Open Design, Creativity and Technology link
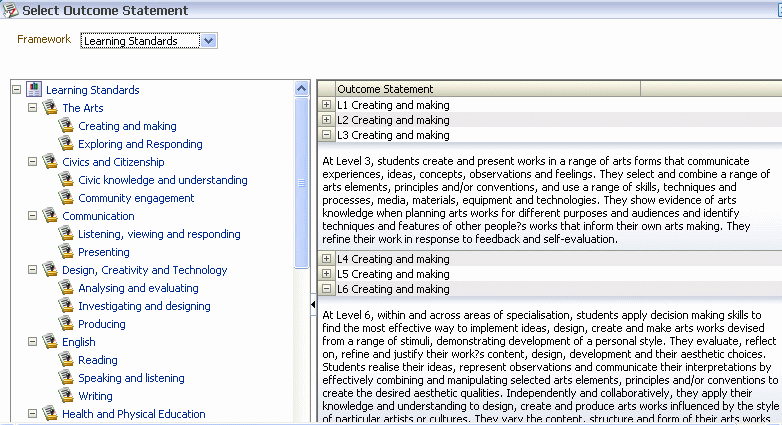This screenshot has width=782, height=425. click(145, 270)
